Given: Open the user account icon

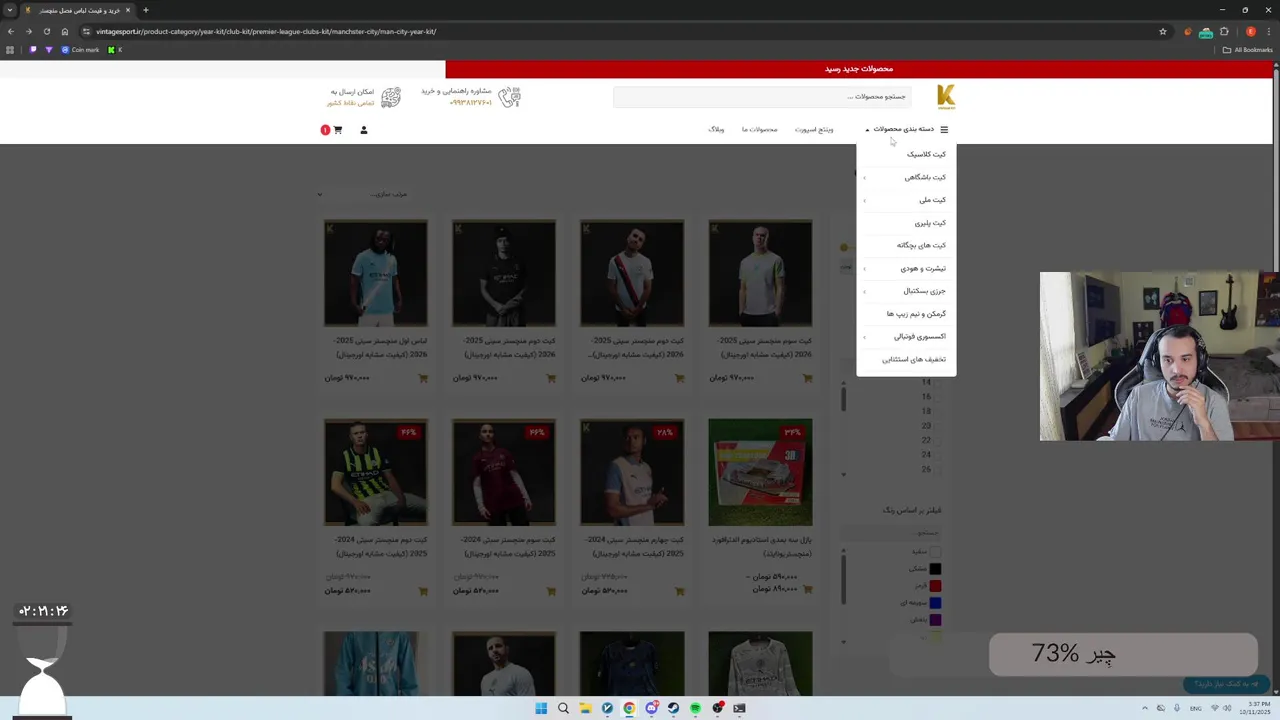Looking at the screenshot, I should point(364,130).
